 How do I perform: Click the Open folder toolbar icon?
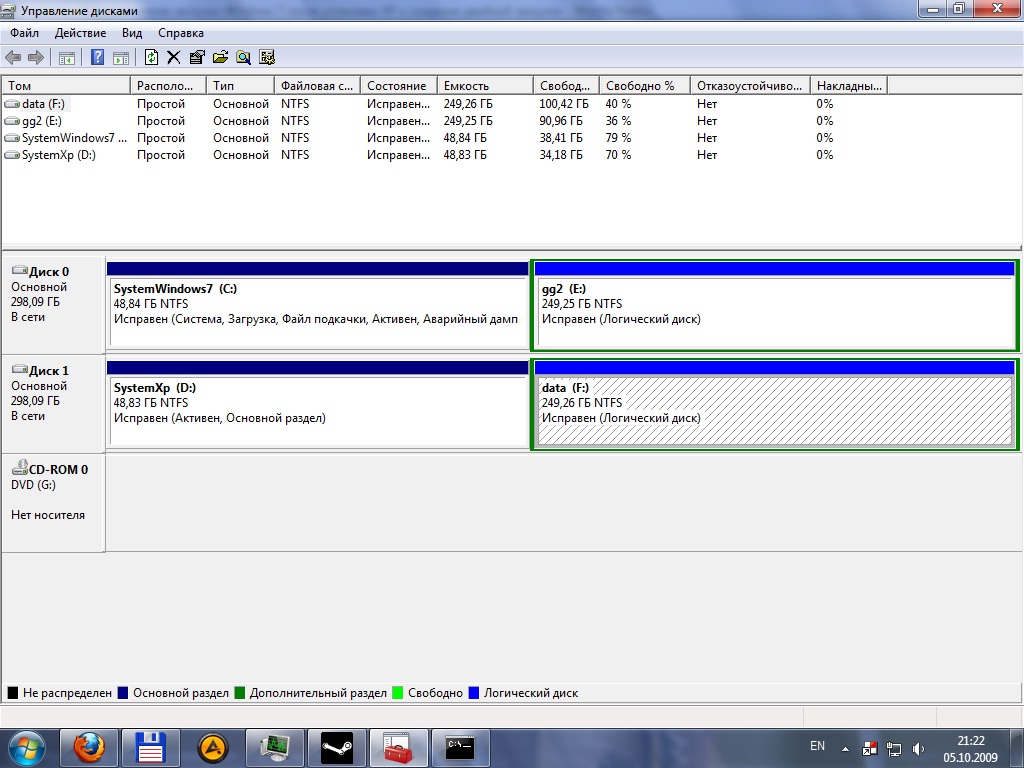coord(220,57)
